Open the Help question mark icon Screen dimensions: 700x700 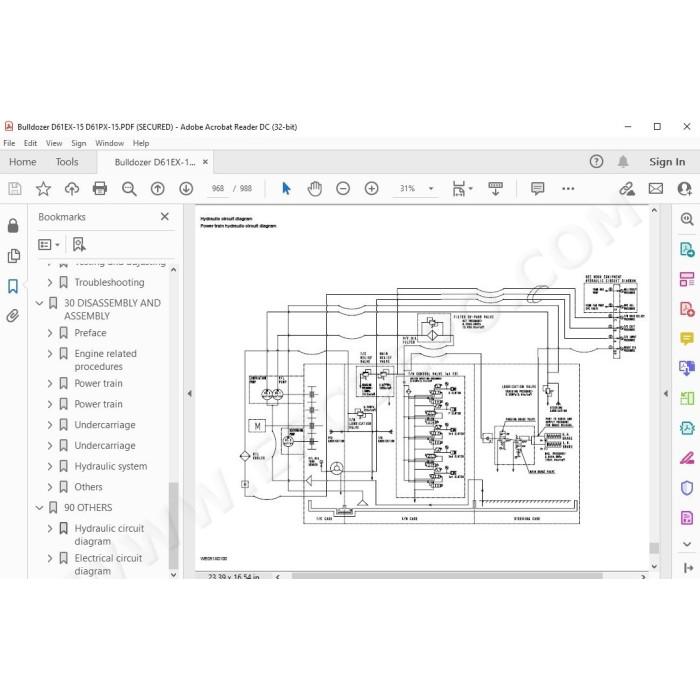click(596, 162)
